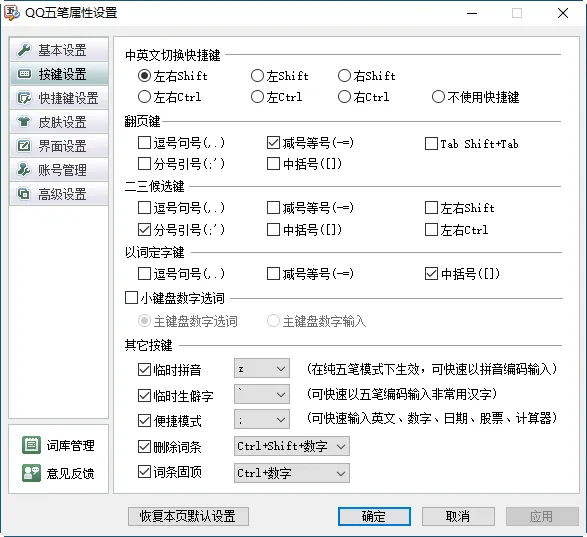This screenshot has width=587, height=537.
Task: Open 账号管理 tab
Action: point(59,170)
